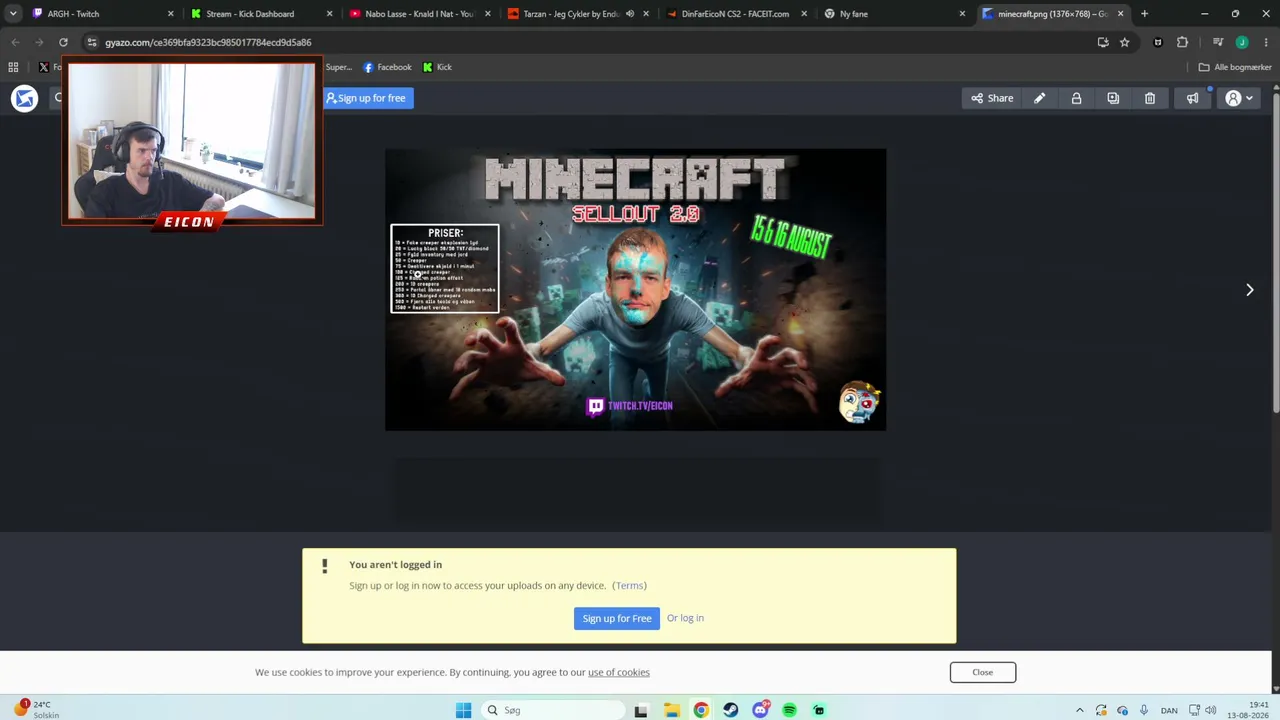Show hidden system tray icons
This screenshot has width=1280, height=720.
pos(1079,710)
